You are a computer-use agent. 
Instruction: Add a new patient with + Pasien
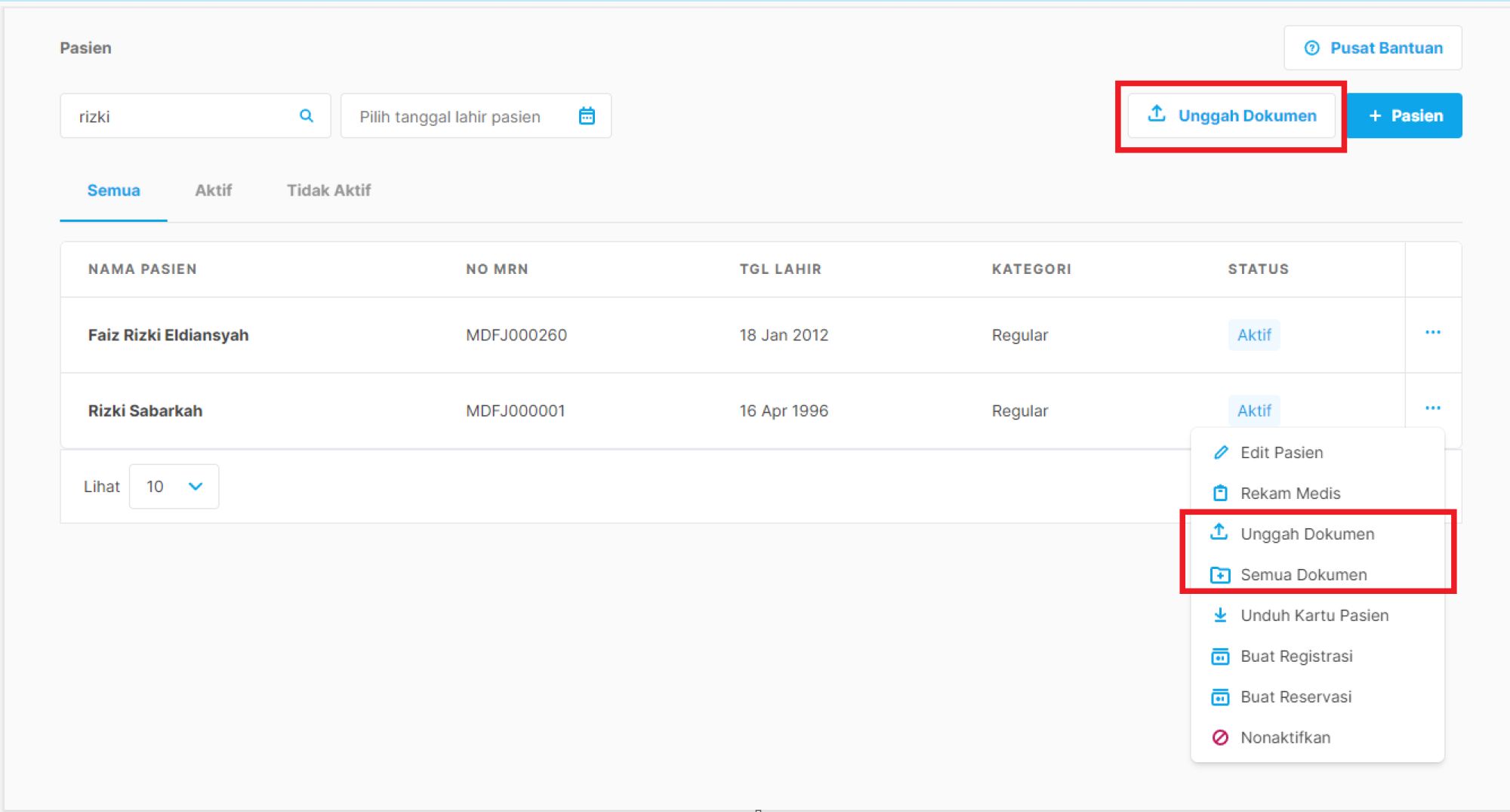[1405, 115]
